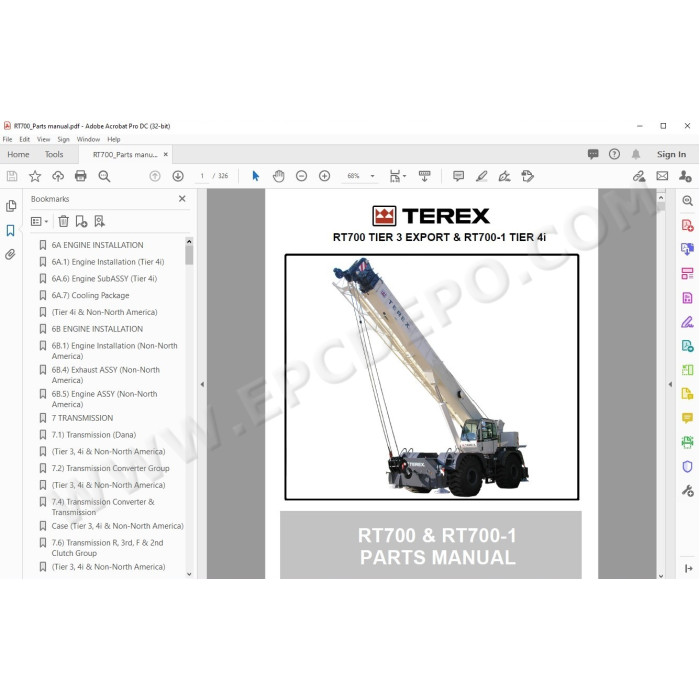Share a link to the file
The height and width of the screenshot is (700, 700).
tap(639, 176)
